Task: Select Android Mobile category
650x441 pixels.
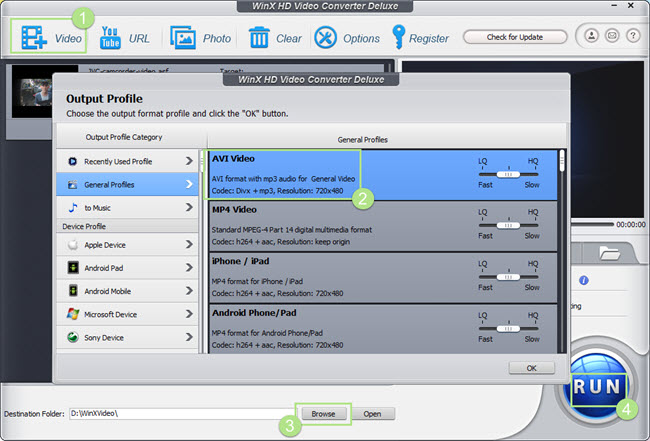Action: click(127, 291)
